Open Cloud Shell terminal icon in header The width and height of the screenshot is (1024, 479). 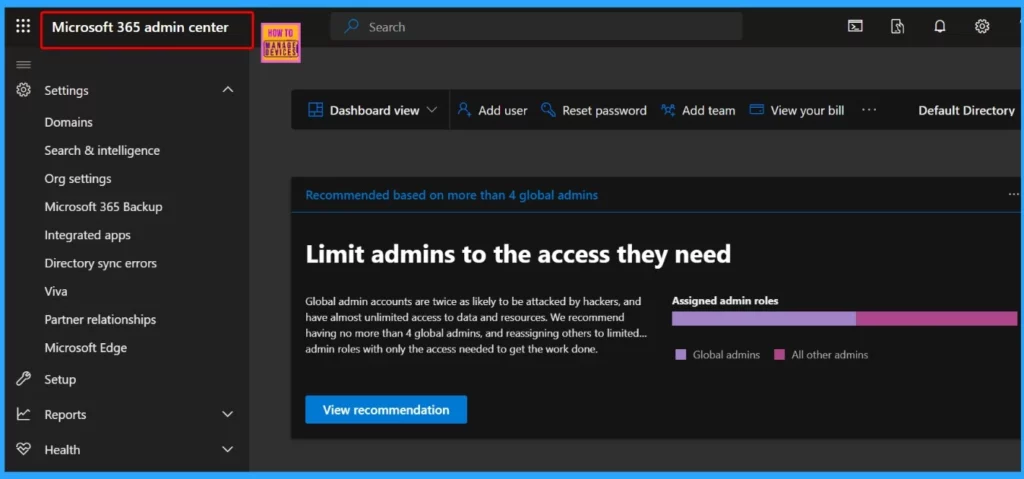[x=855, y=26]
